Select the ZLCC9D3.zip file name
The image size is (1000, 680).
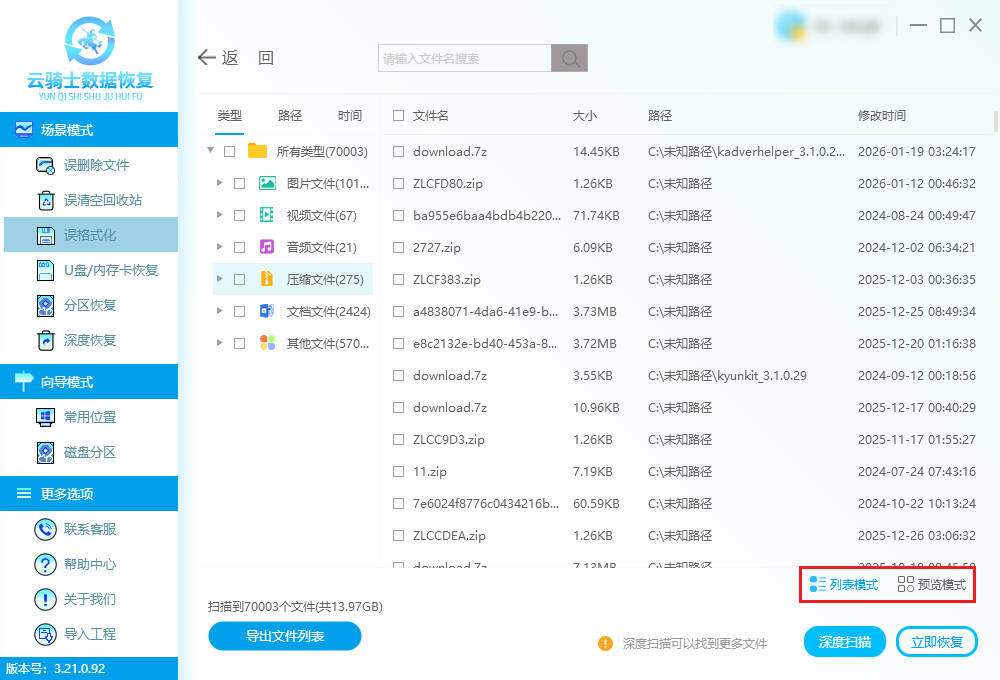448,440
